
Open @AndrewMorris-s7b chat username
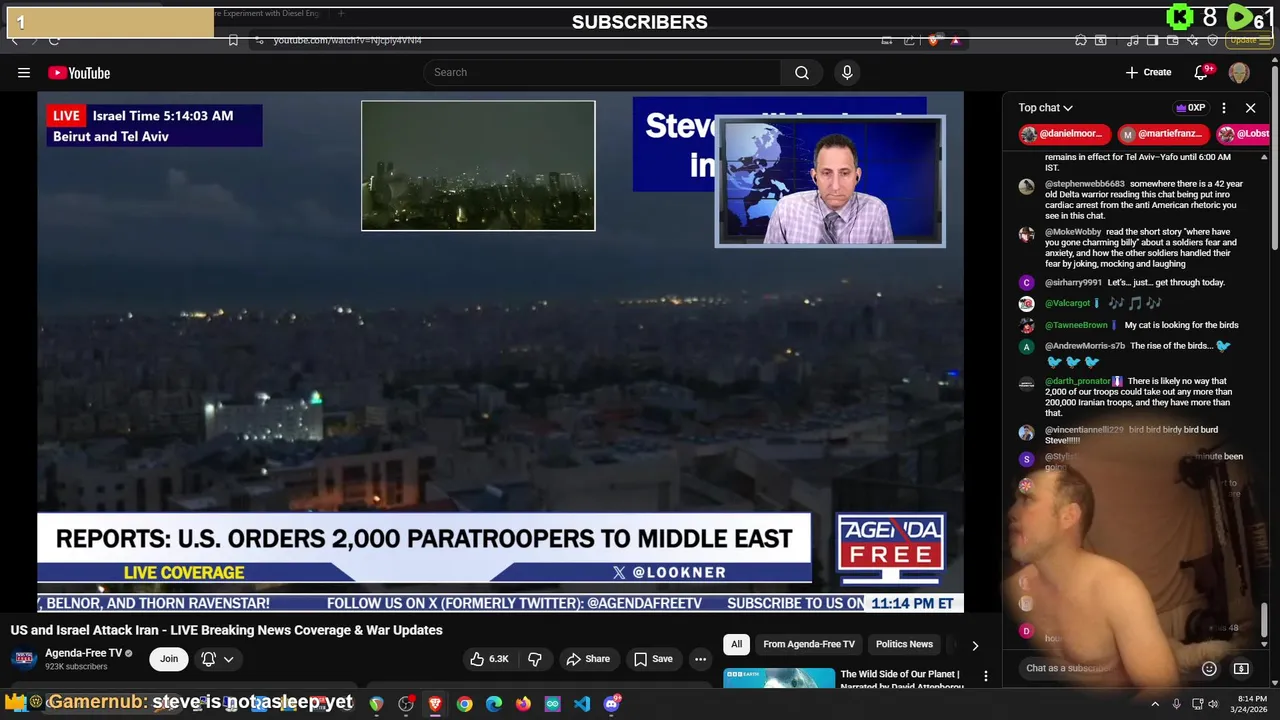1085,346
